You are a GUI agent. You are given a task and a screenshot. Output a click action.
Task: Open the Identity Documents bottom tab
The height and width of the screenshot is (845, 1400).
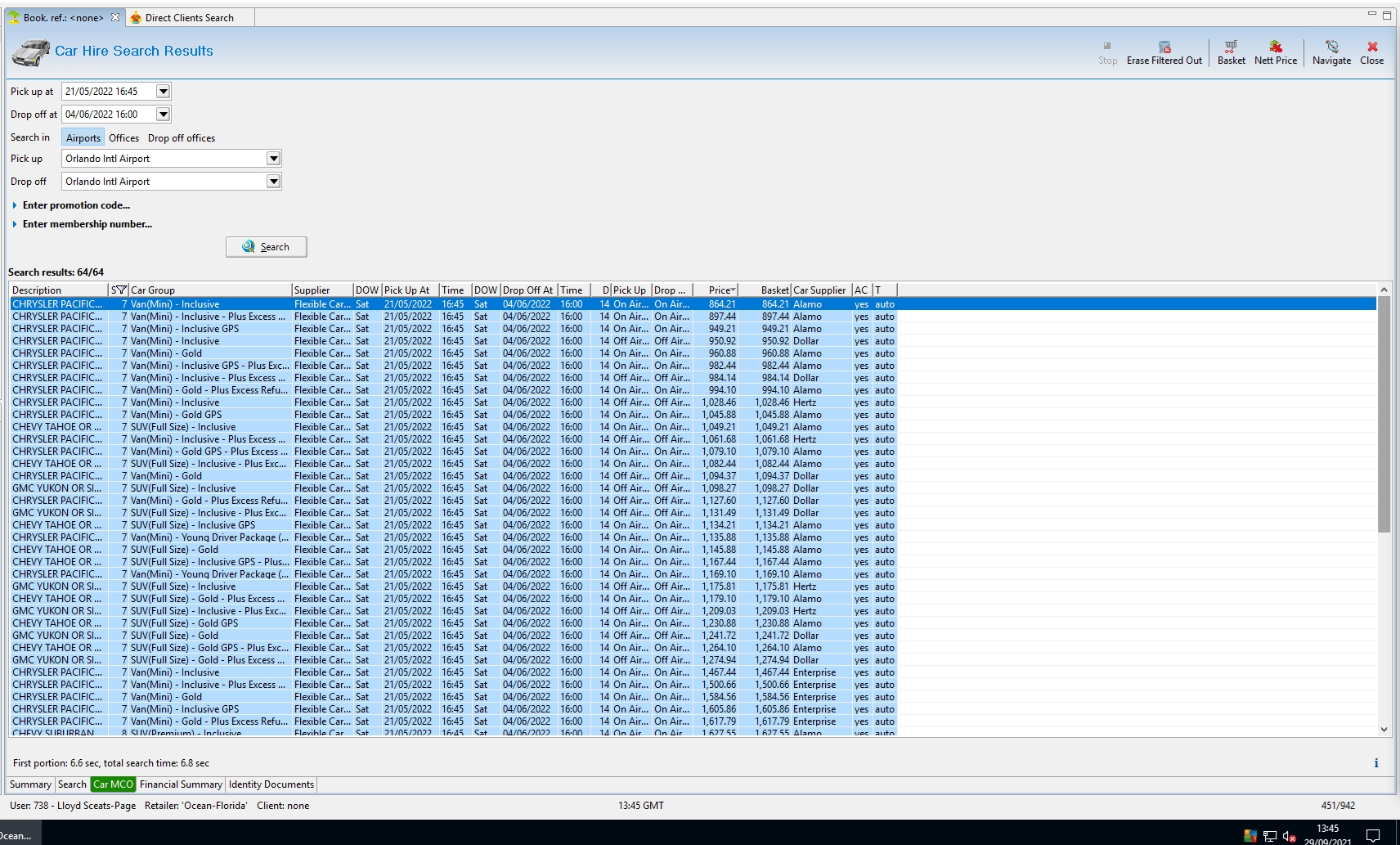271,784
